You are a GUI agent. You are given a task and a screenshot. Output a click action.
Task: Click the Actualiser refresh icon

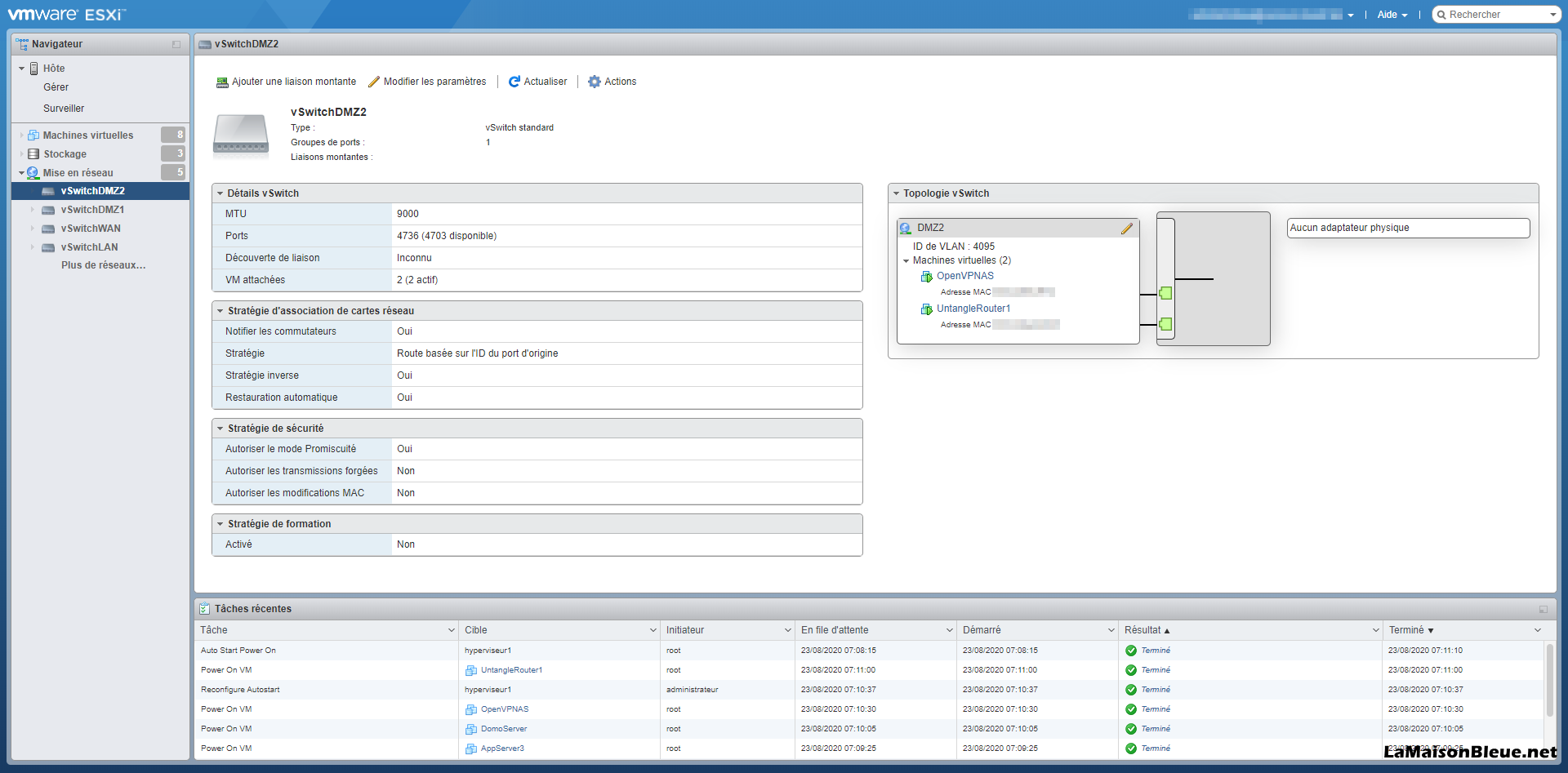[x=514, y=82]
